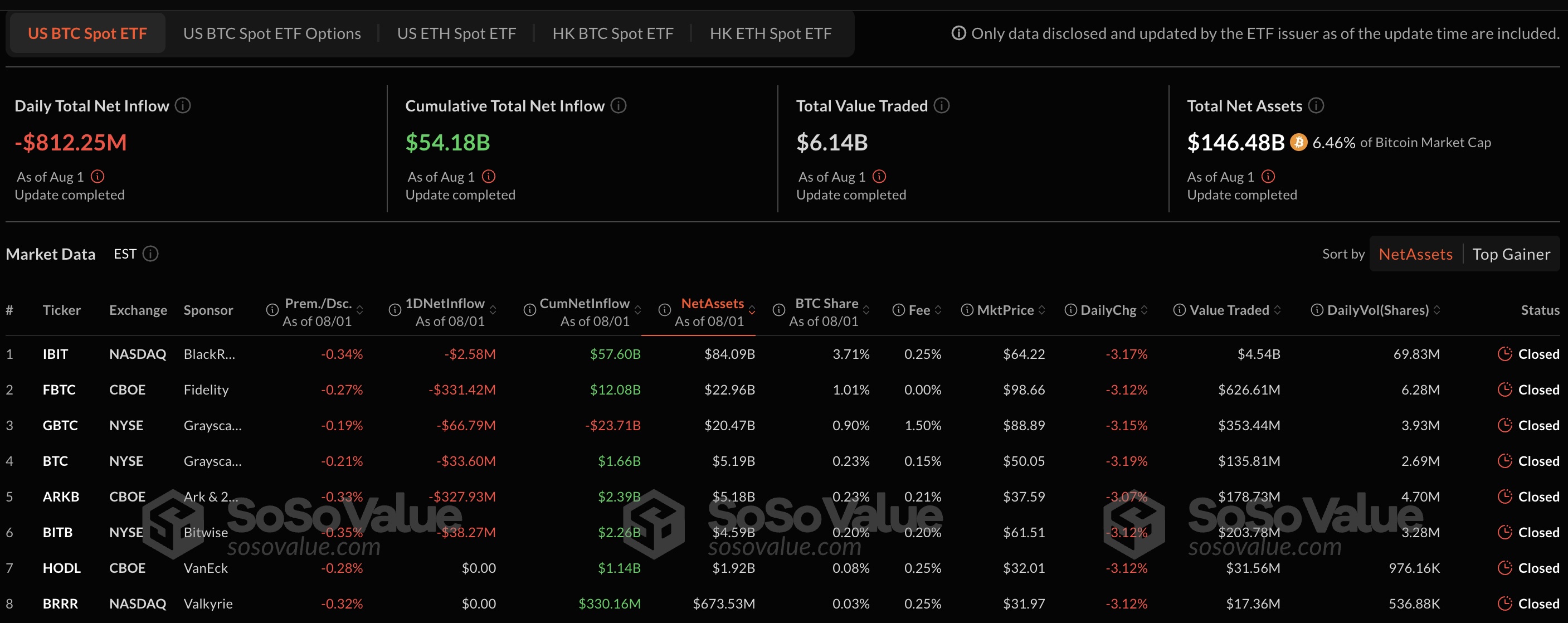Viewport: 1568px width, 623px height.
Task: Sort by NetAssets toggle option
Action: [x=1415, y=254]
